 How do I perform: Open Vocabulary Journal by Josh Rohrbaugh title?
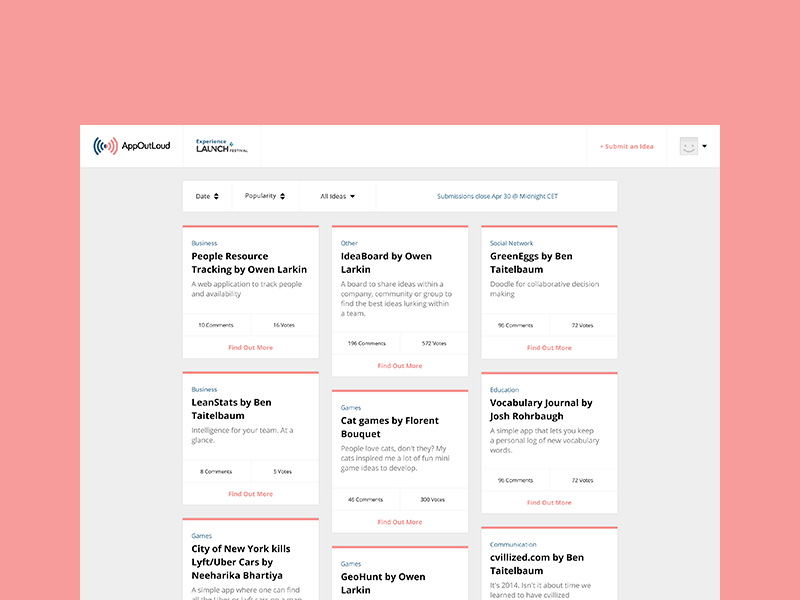(x=541, y=409)
